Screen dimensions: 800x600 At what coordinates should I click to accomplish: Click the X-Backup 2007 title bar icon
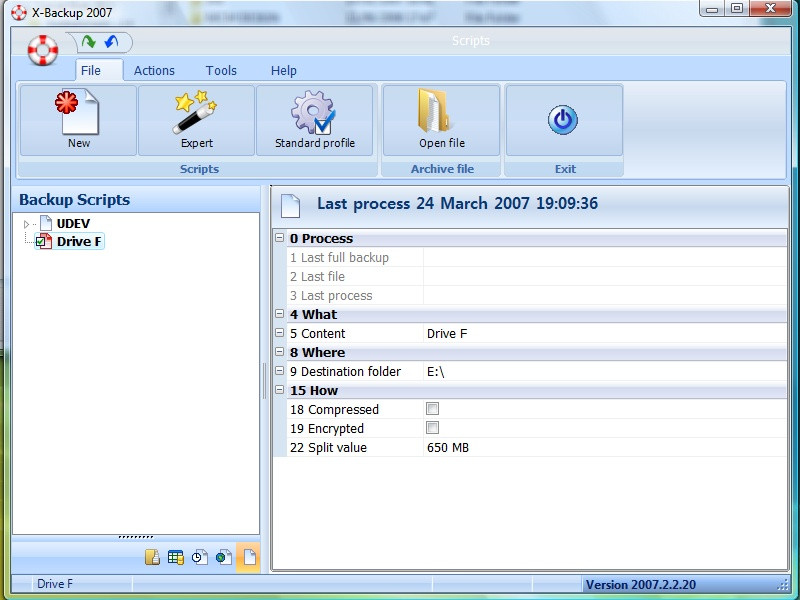pyautogui.click(x=18, y=12)
